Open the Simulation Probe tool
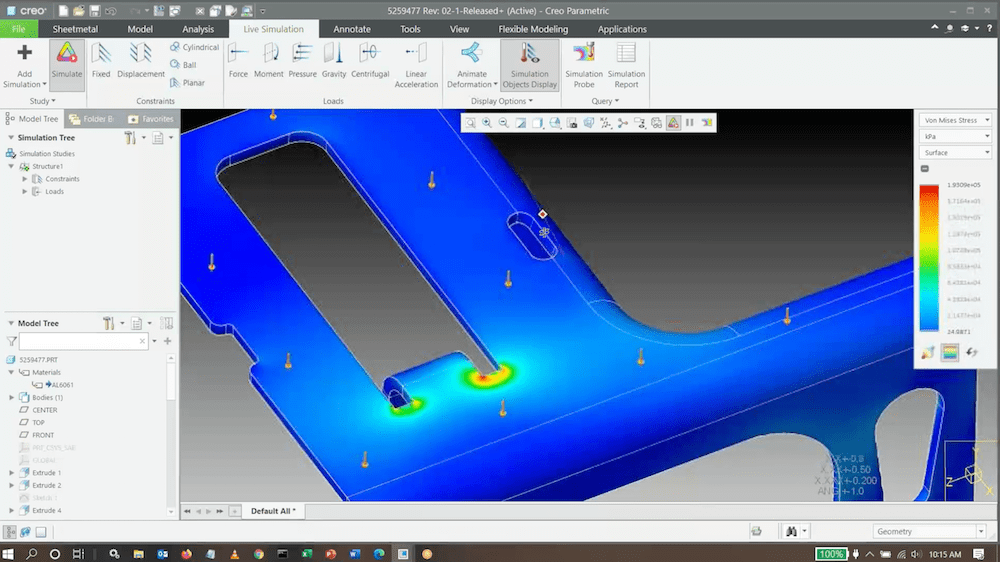The width and height of the screenshot is (1000, 562). [584, 65]
